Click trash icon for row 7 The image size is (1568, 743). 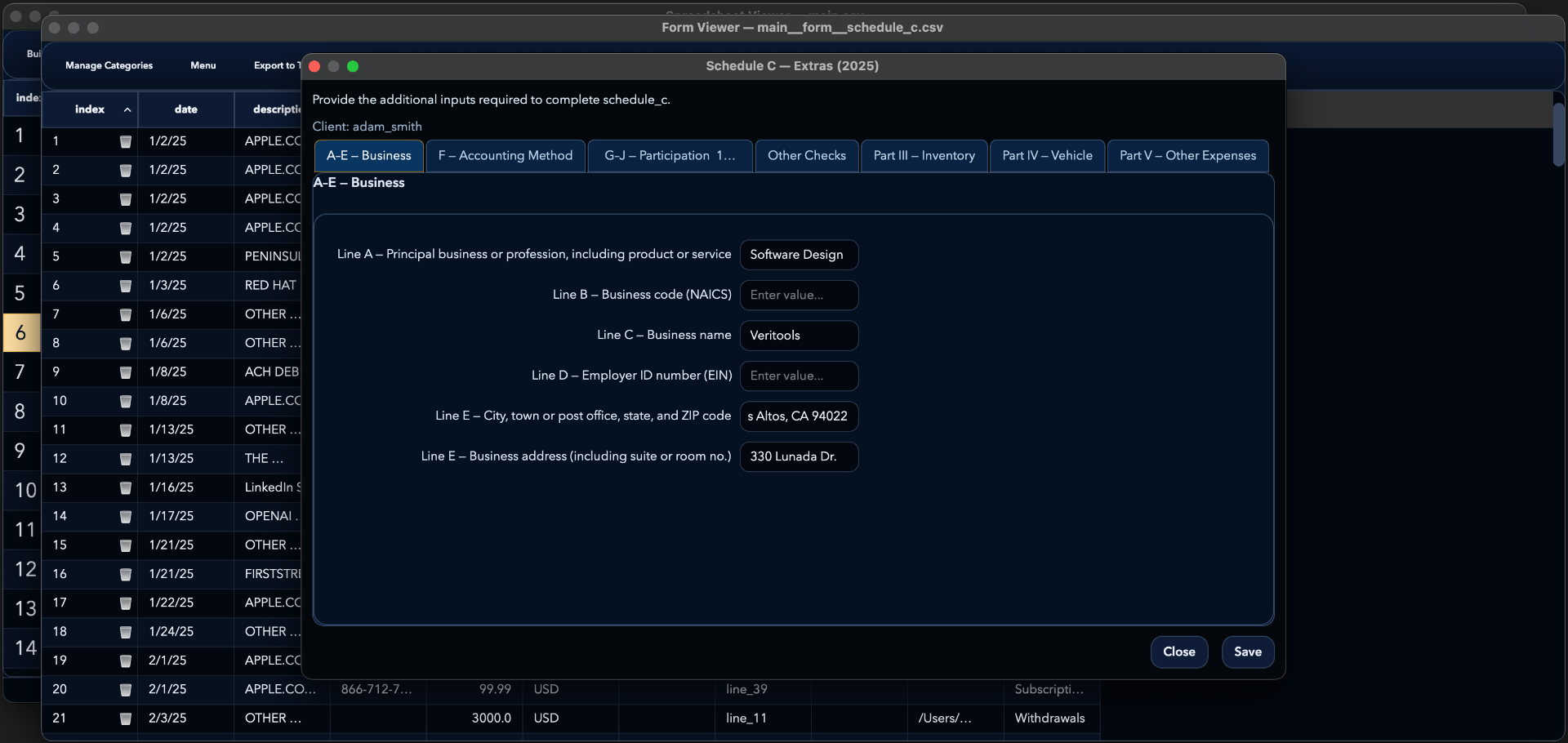126,314
